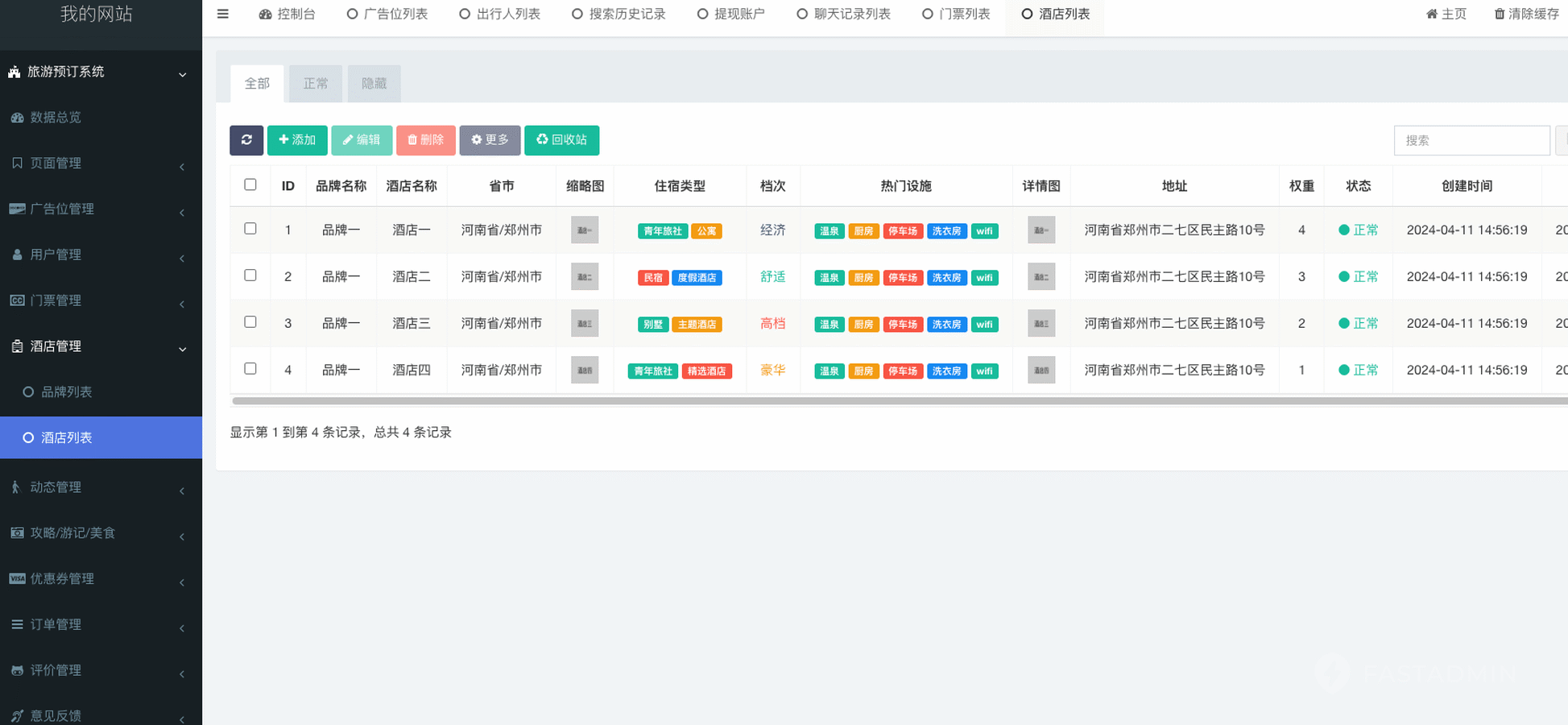The image size is (1568, 725).
Task: Tick the checkbox for 酒店三 row
Action: 250,322
